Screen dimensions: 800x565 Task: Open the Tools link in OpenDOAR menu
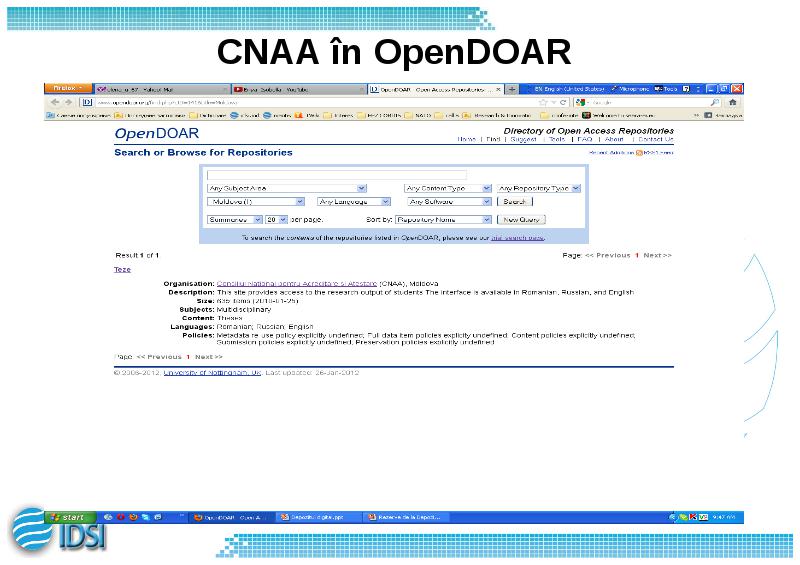(x=557, y=139)
